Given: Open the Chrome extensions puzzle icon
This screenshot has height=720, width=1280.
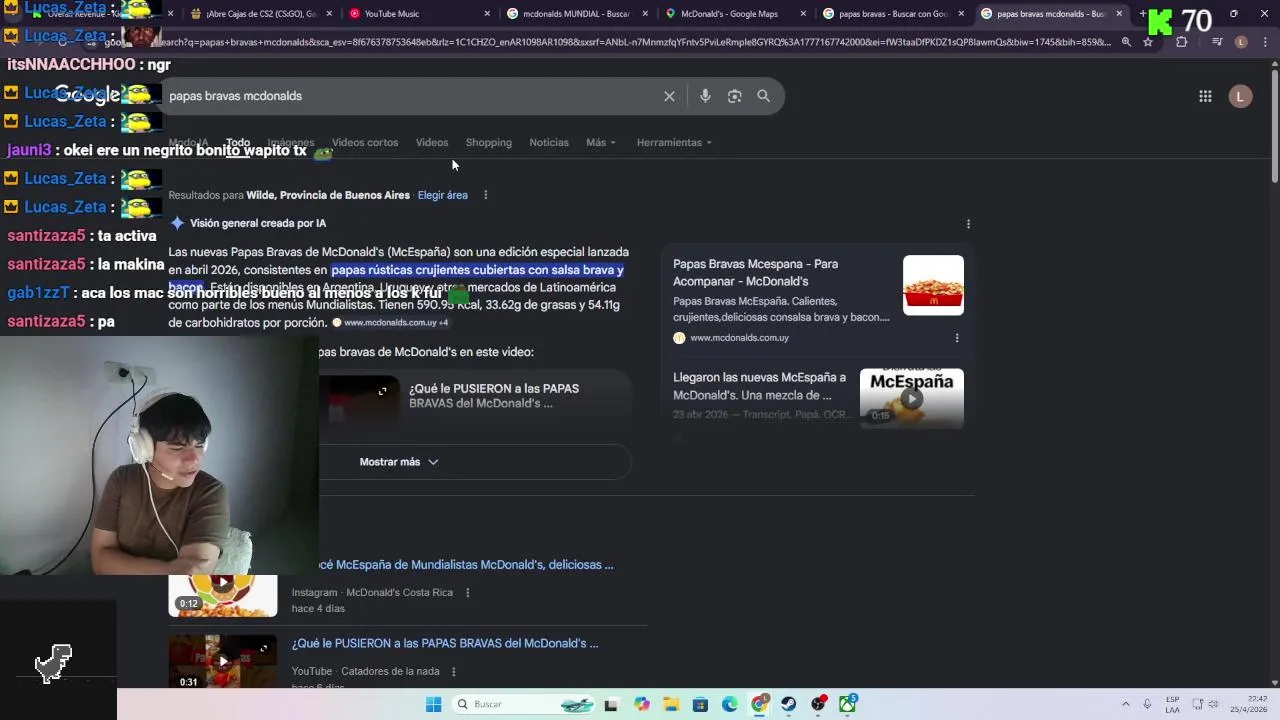Looking at the screenshot, I should pos(1181,42).
